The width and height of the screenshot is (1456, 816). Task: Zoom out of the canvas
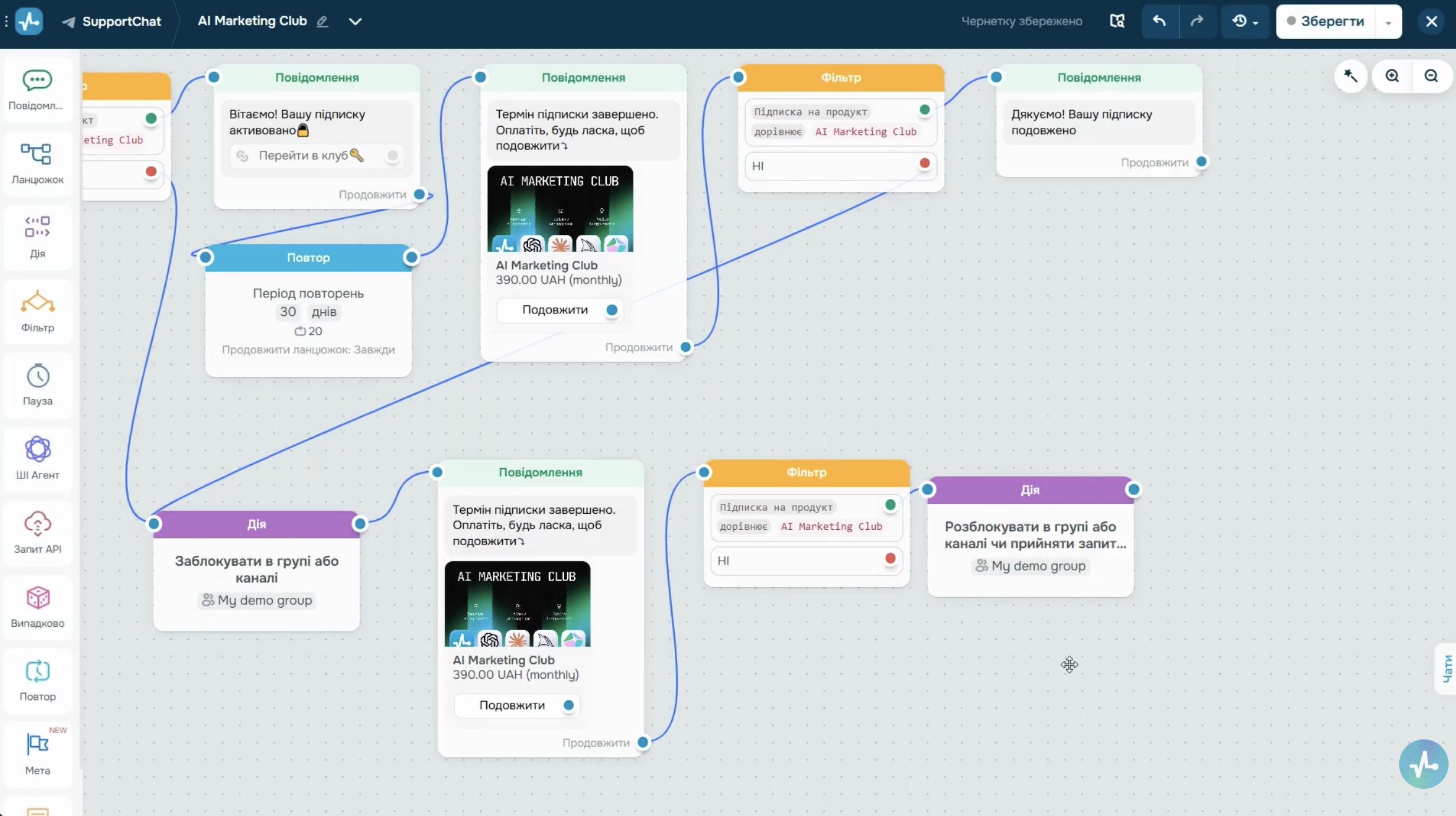coord(1431,76)
